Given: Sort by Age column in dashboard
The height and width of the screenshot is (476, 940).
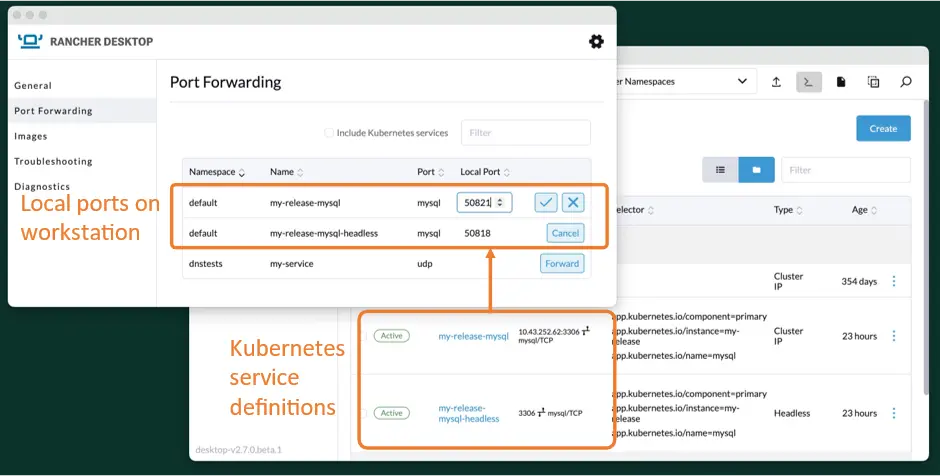Looking at the screenshot, I should tap(864, 210).
